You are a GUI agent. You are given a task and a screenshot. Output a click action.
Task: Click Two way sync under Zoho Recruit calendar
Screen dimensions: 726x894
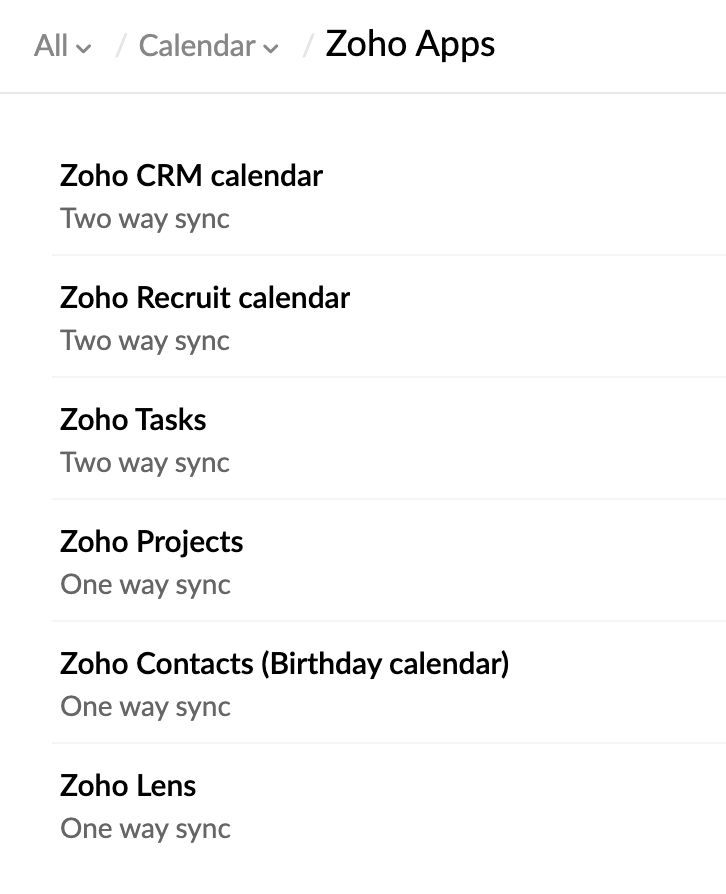coord(144,340)
